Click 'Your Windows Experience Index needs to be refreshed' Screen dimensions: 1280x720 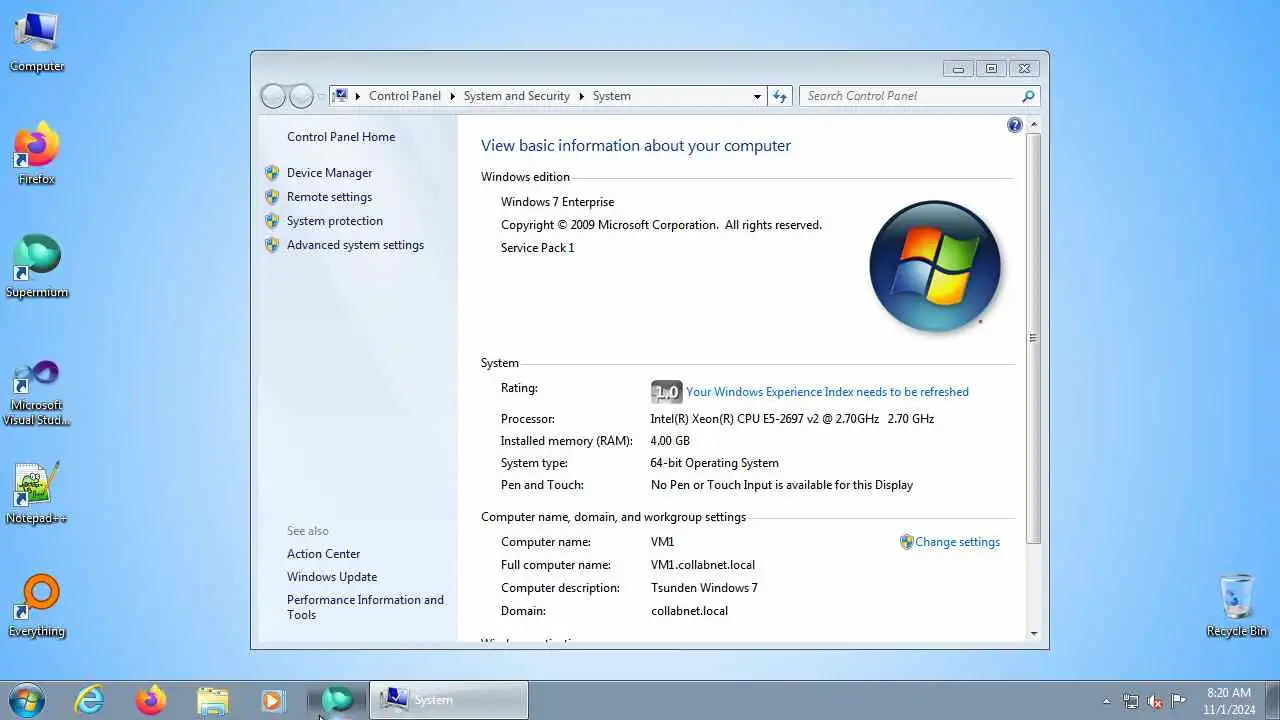click(827, 392)
